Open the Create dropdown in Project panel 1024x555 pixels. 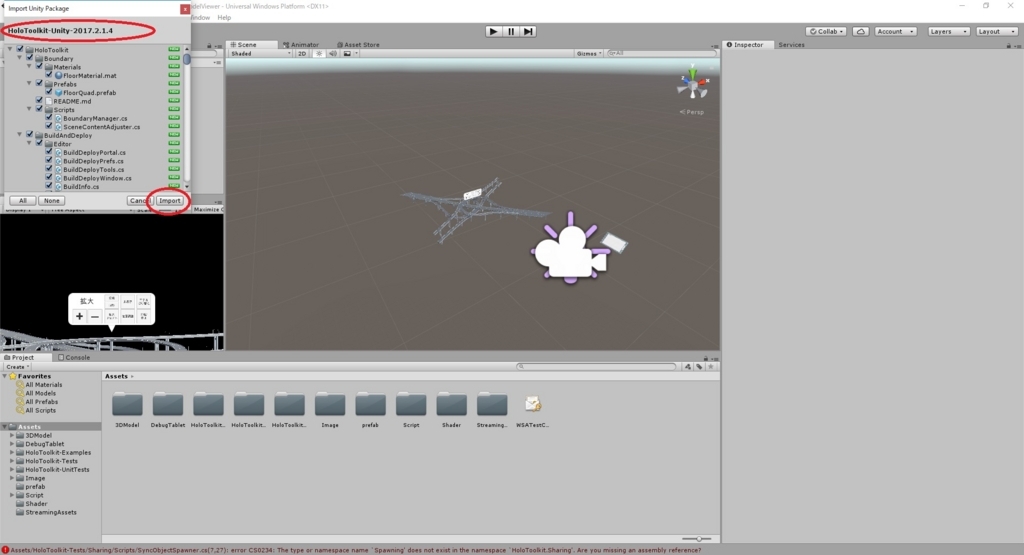(x=18, y=367)
